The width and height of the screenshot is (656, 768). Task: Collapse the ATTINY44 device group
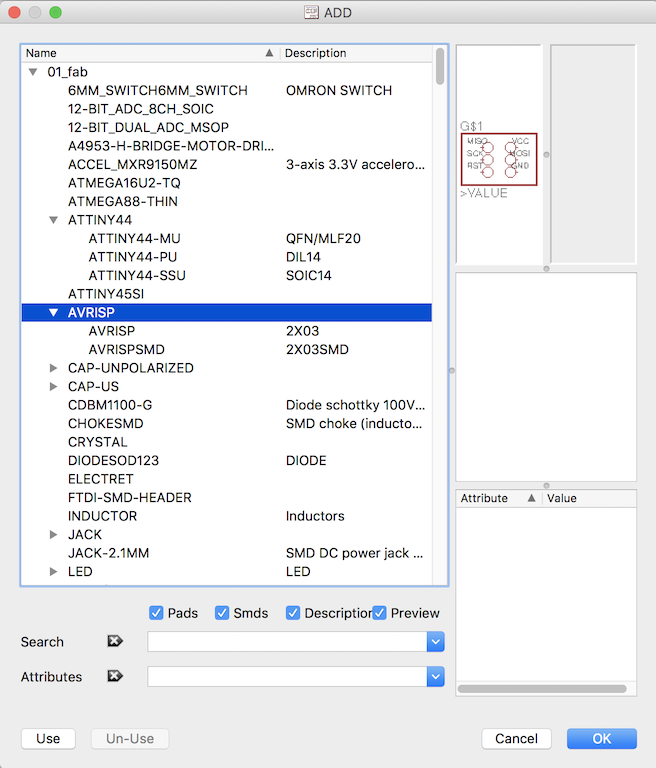click(53, 220)
